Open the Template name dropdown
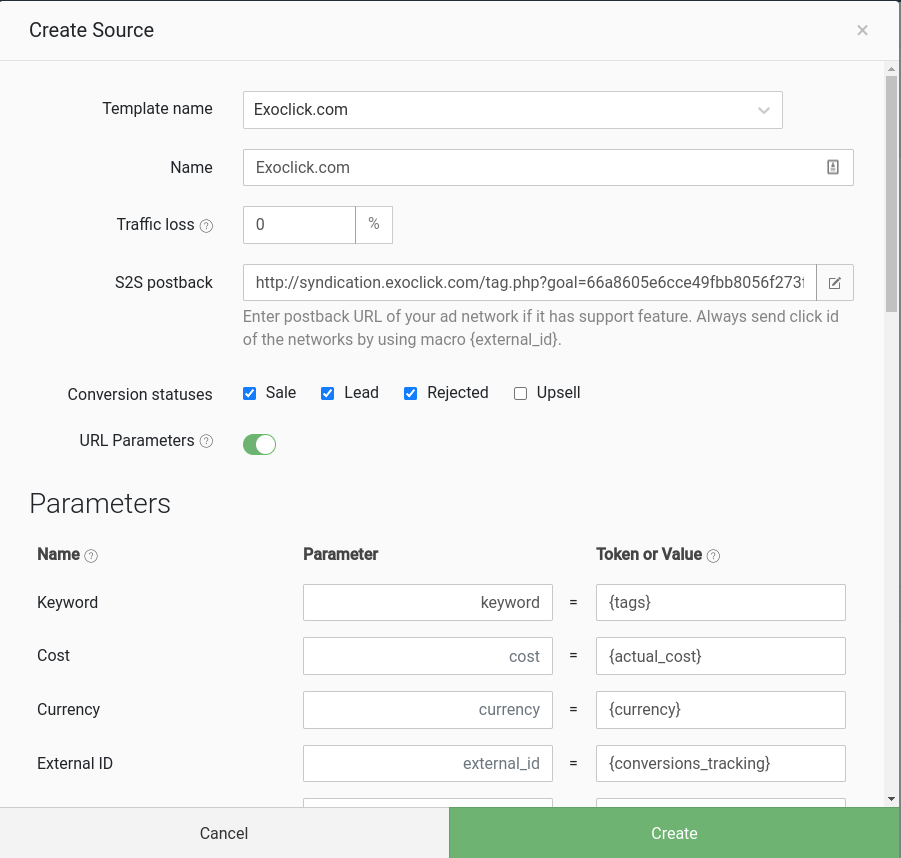Image resolution: width=901 pixels, height=858 pixels. (x=512, y=110)
